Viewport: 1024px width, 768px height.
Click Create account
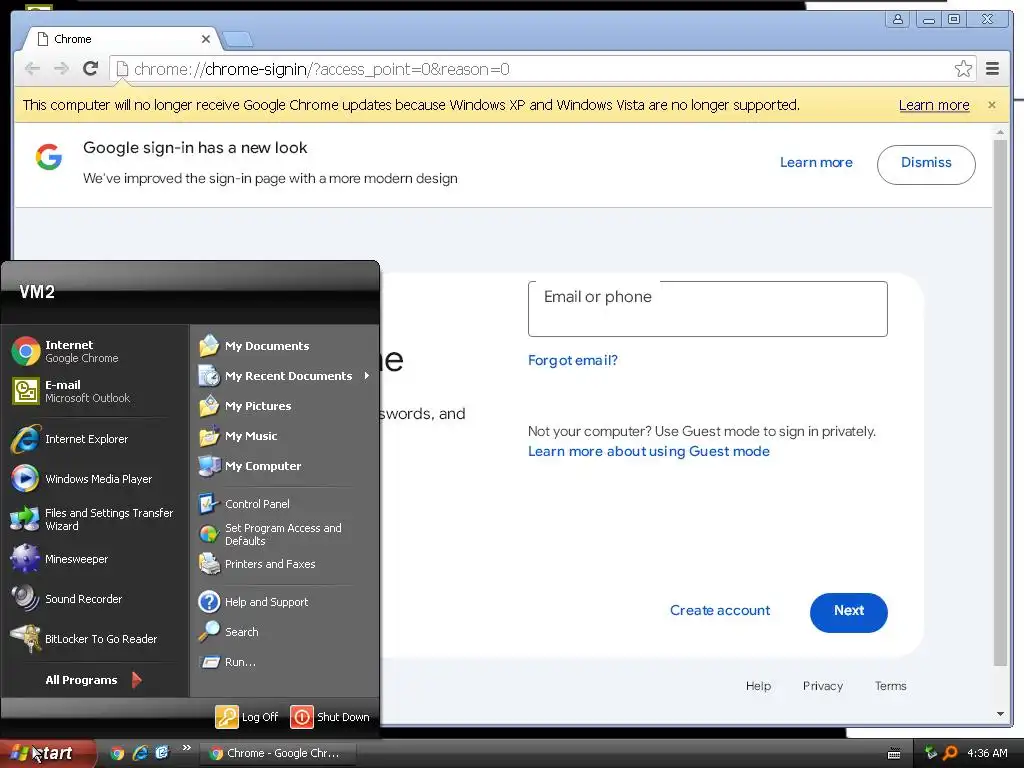[x=720, y=611]
